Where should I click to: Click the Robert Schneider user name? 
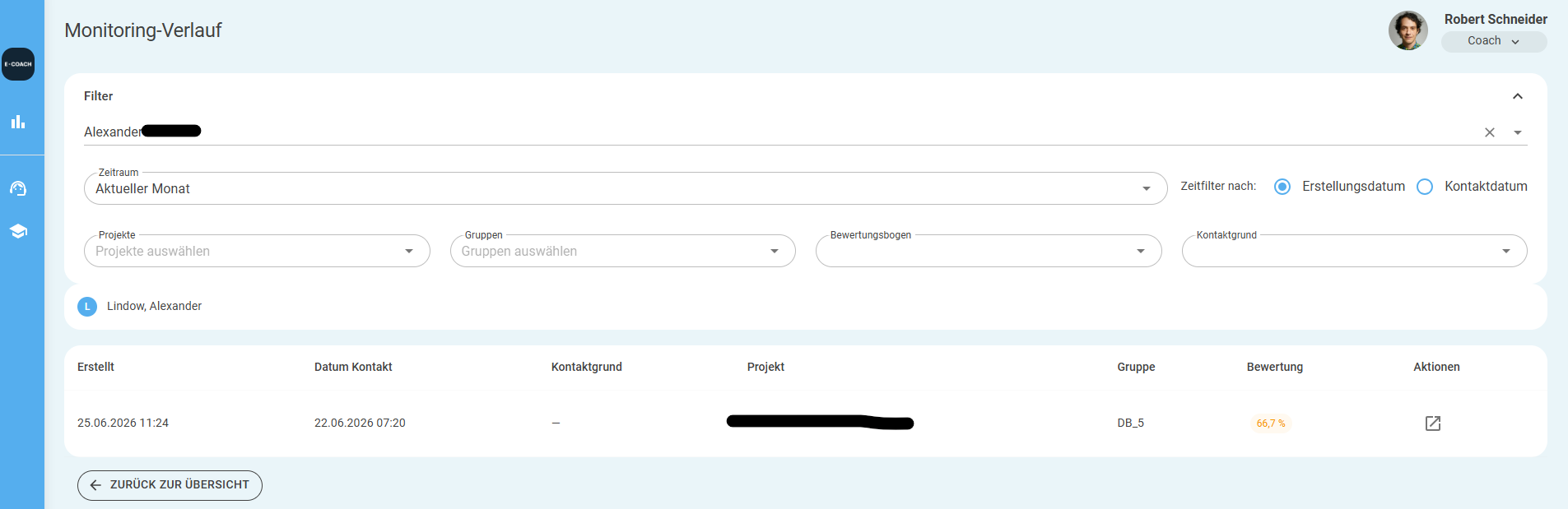click(x=1496, y=19)
